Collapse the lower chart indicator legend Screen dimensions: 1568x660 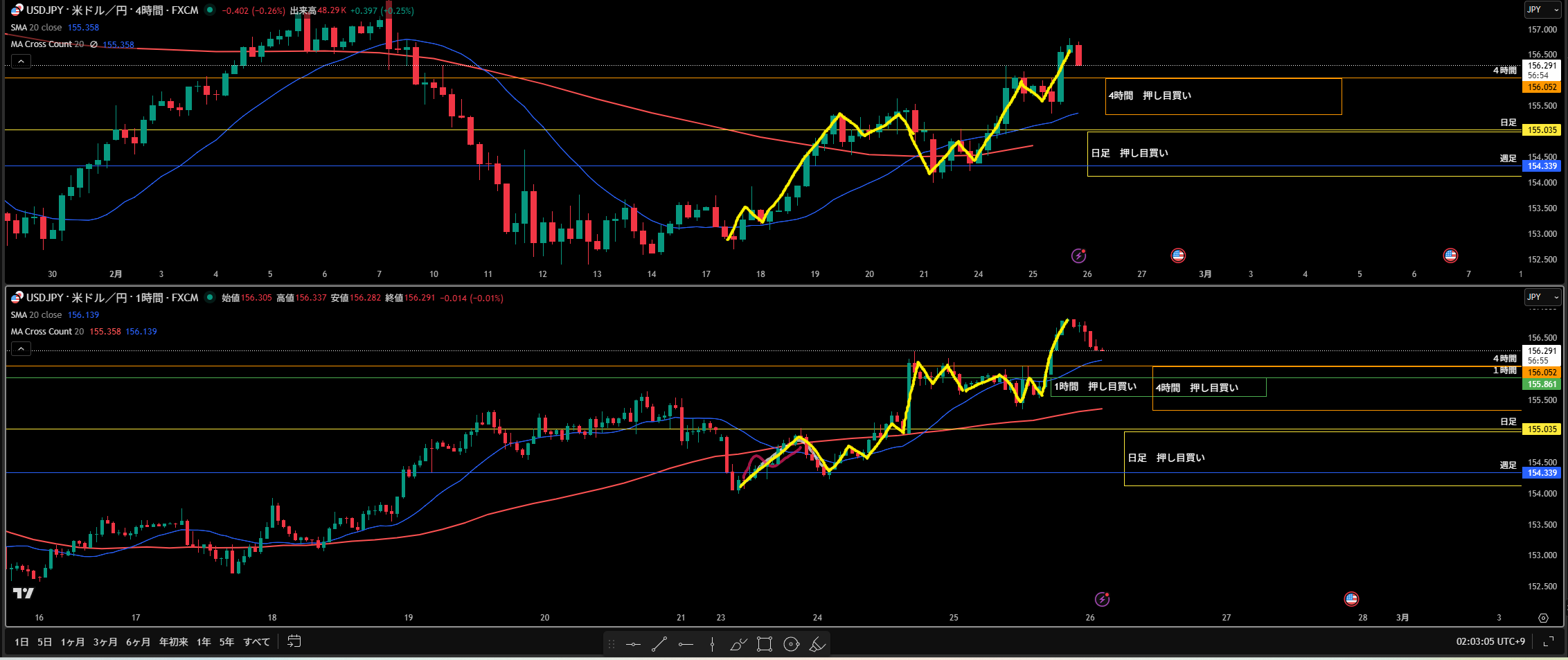(x=21, y=349)
